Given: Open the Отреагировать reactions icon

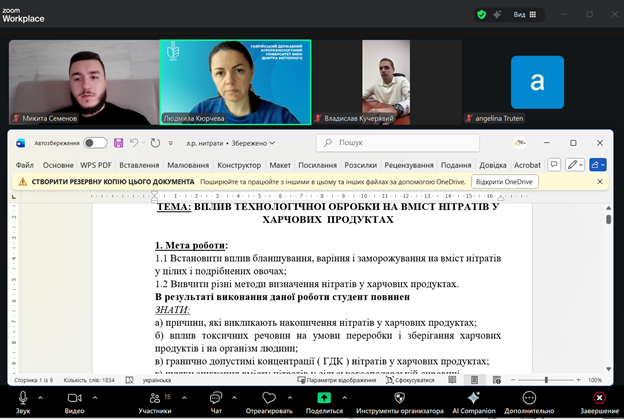Looking at the screenshot, I should (x=268, y=398).
